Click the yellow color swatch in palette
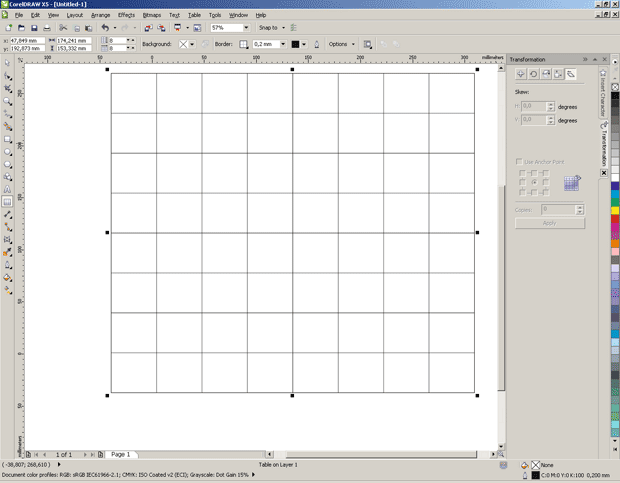 pos(615,211)
